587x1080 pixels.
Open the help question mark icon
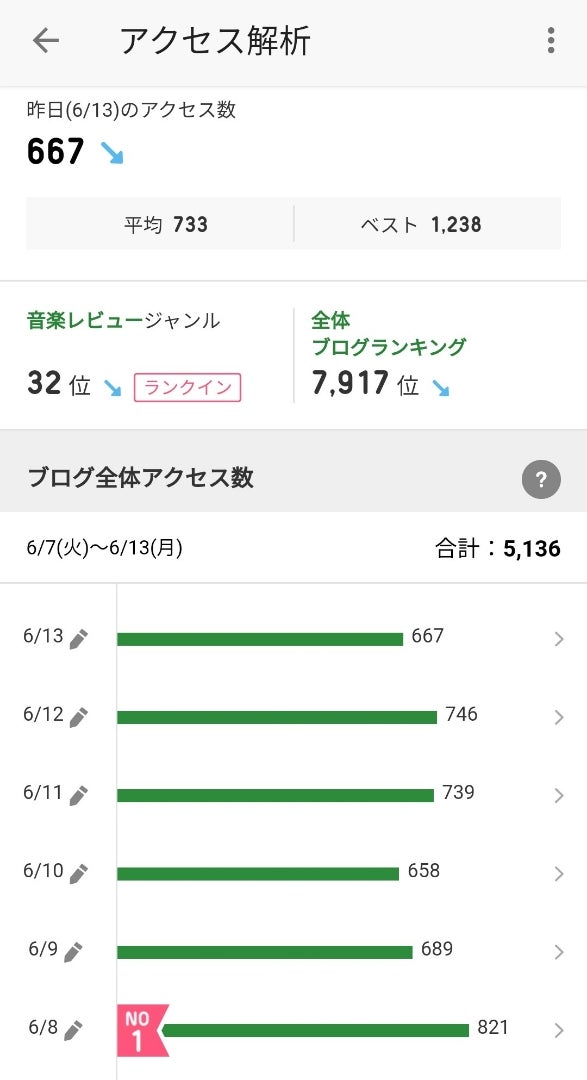[541, 479]
